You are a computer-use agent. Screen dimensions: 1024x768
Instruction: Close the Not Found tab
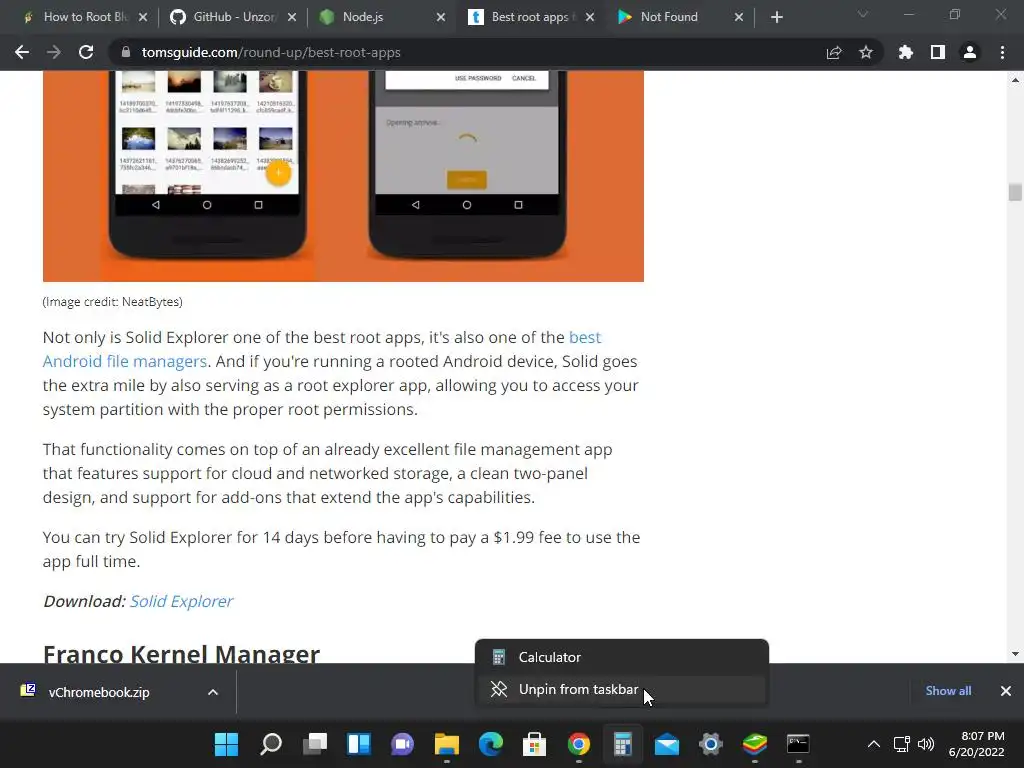tap(739, 17)
